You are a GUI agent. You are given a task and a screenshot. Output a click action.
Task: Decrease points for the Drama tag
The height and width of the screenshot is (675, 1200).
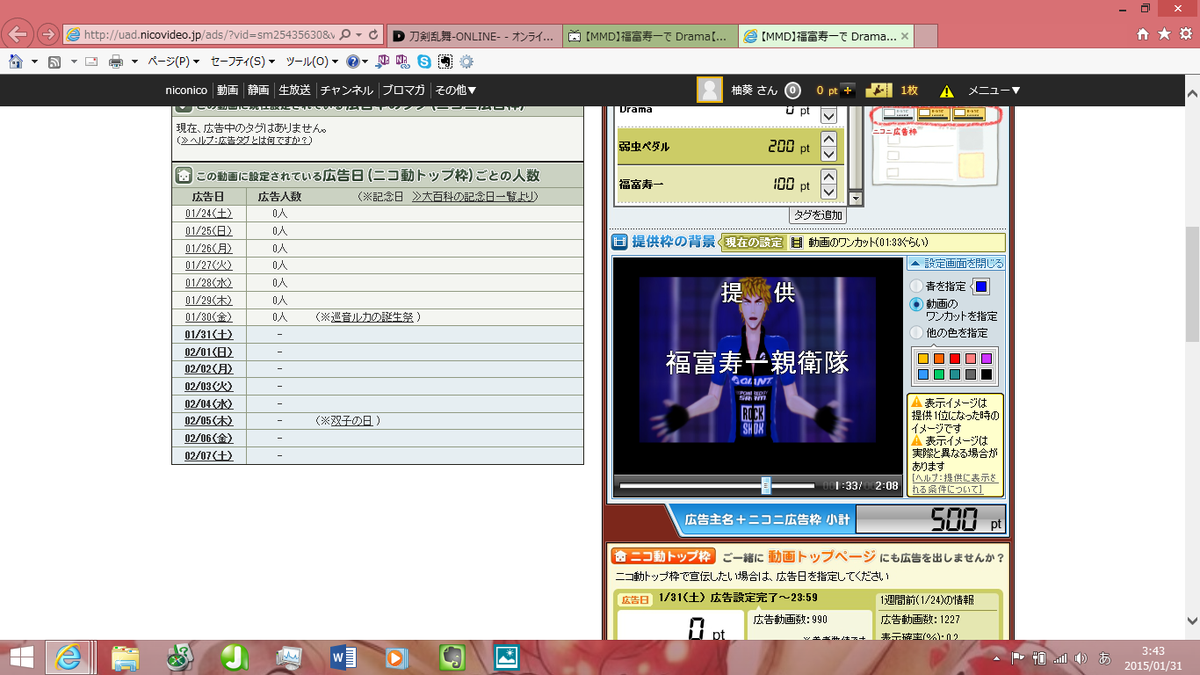(828, 116)
